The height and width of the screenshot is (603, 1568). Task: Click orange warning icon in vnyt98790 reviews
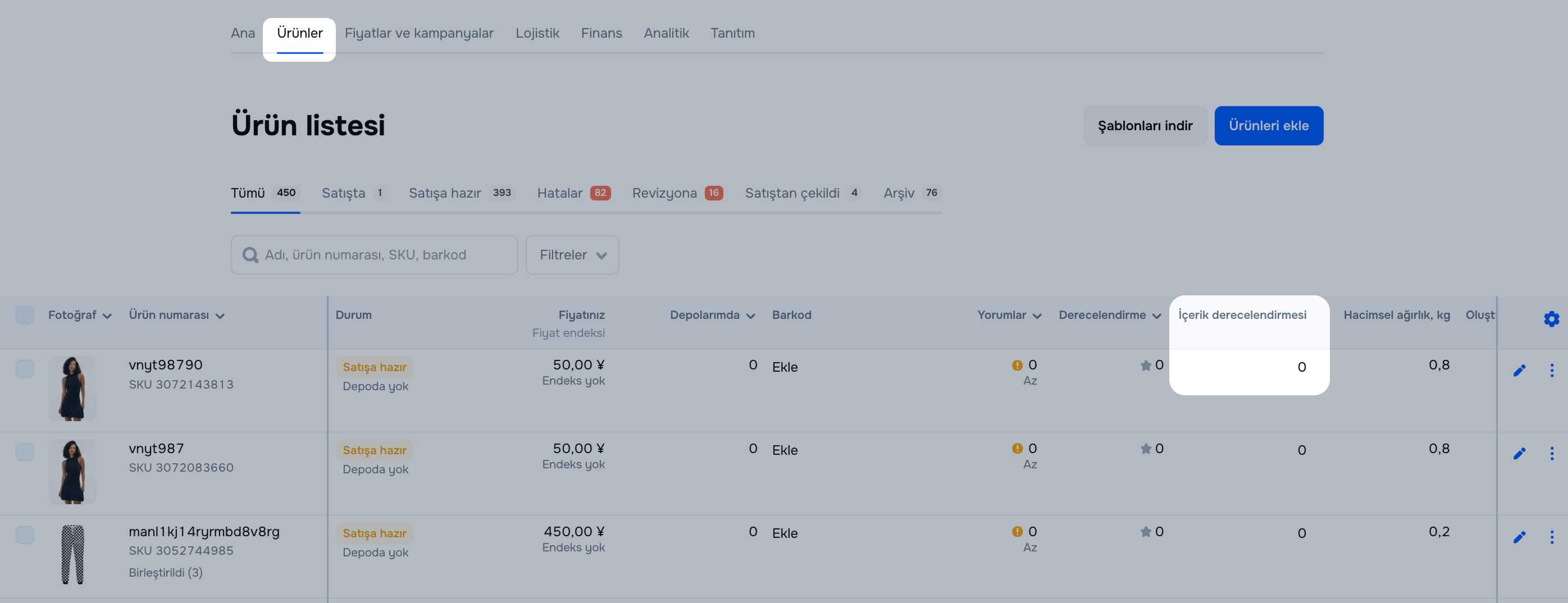tap(1017, 365)
